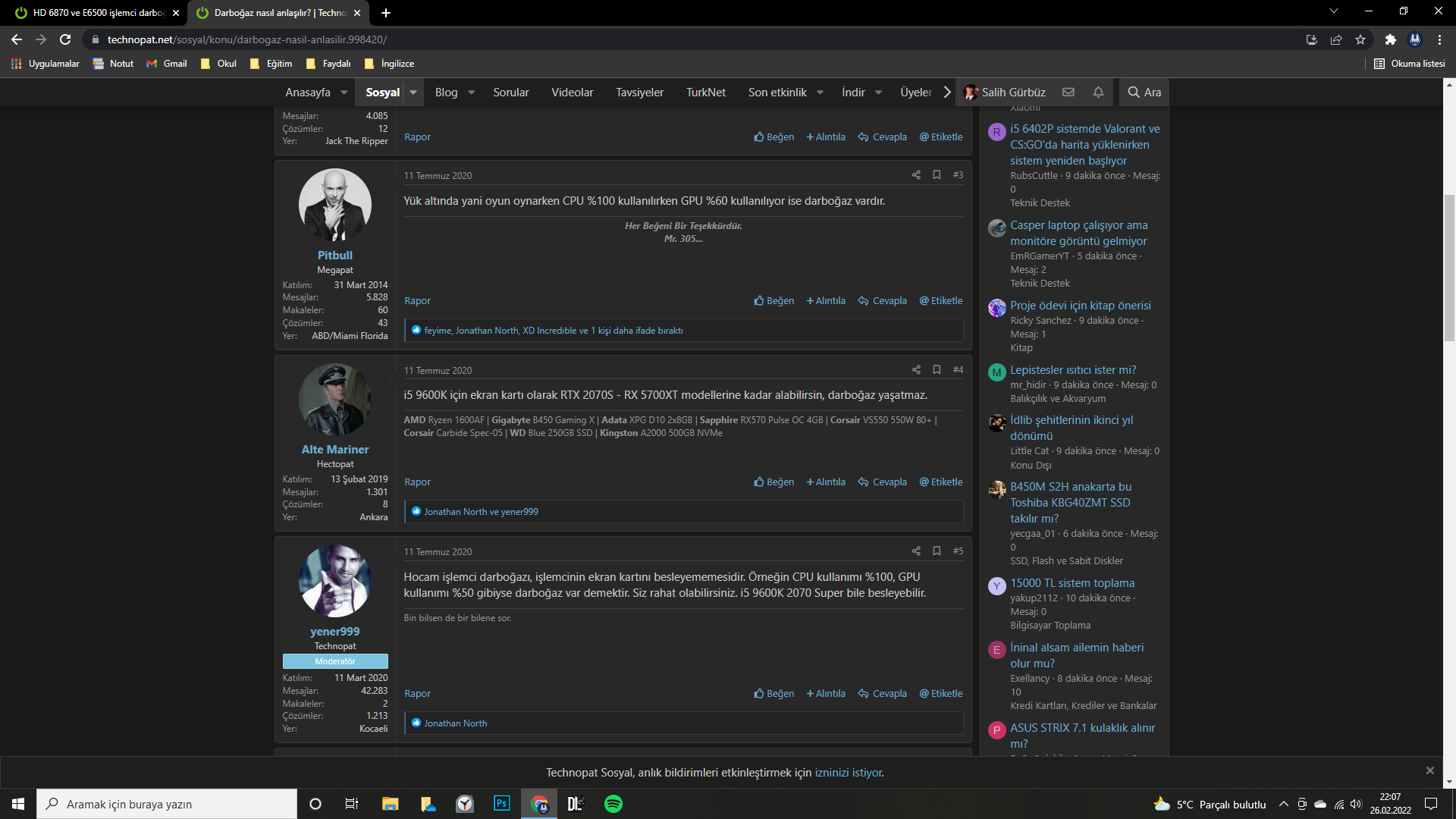Screen dimensions: 1456x819
Task: Click the Windows taskbar search box
Action: pos(167,804)
